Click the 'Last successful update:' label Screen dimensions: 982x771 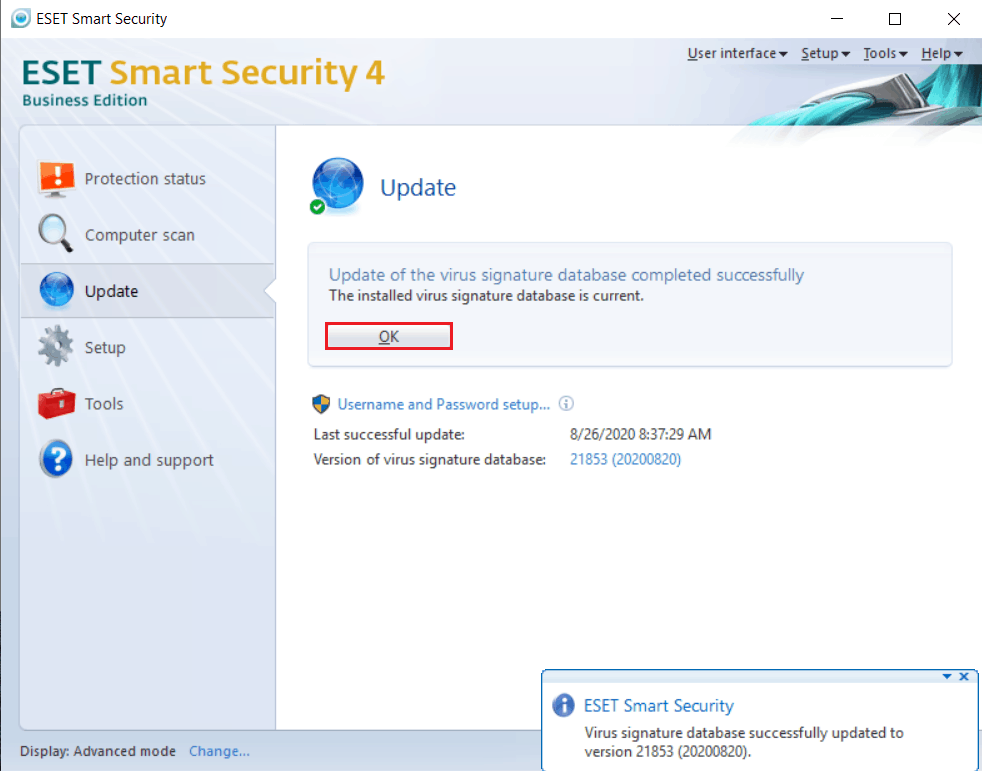(389, 434)
